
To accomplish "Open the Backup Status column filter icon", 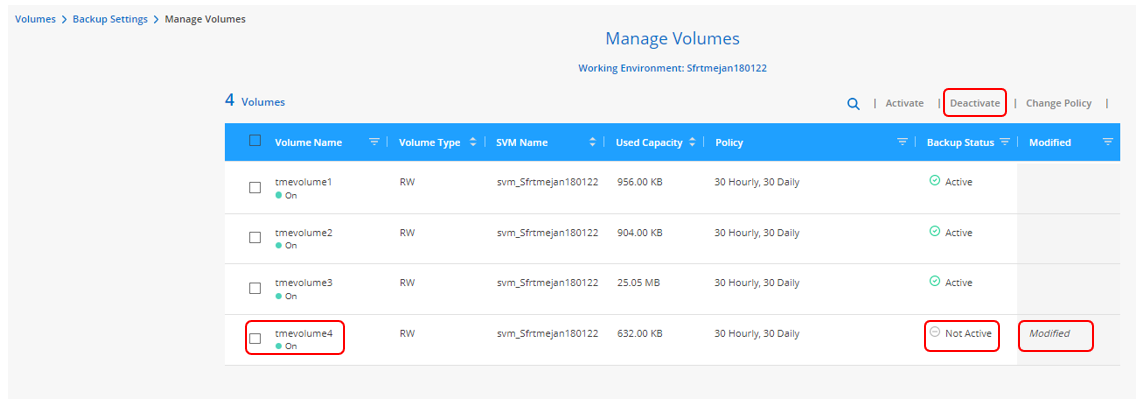I will click(1005, 142).
